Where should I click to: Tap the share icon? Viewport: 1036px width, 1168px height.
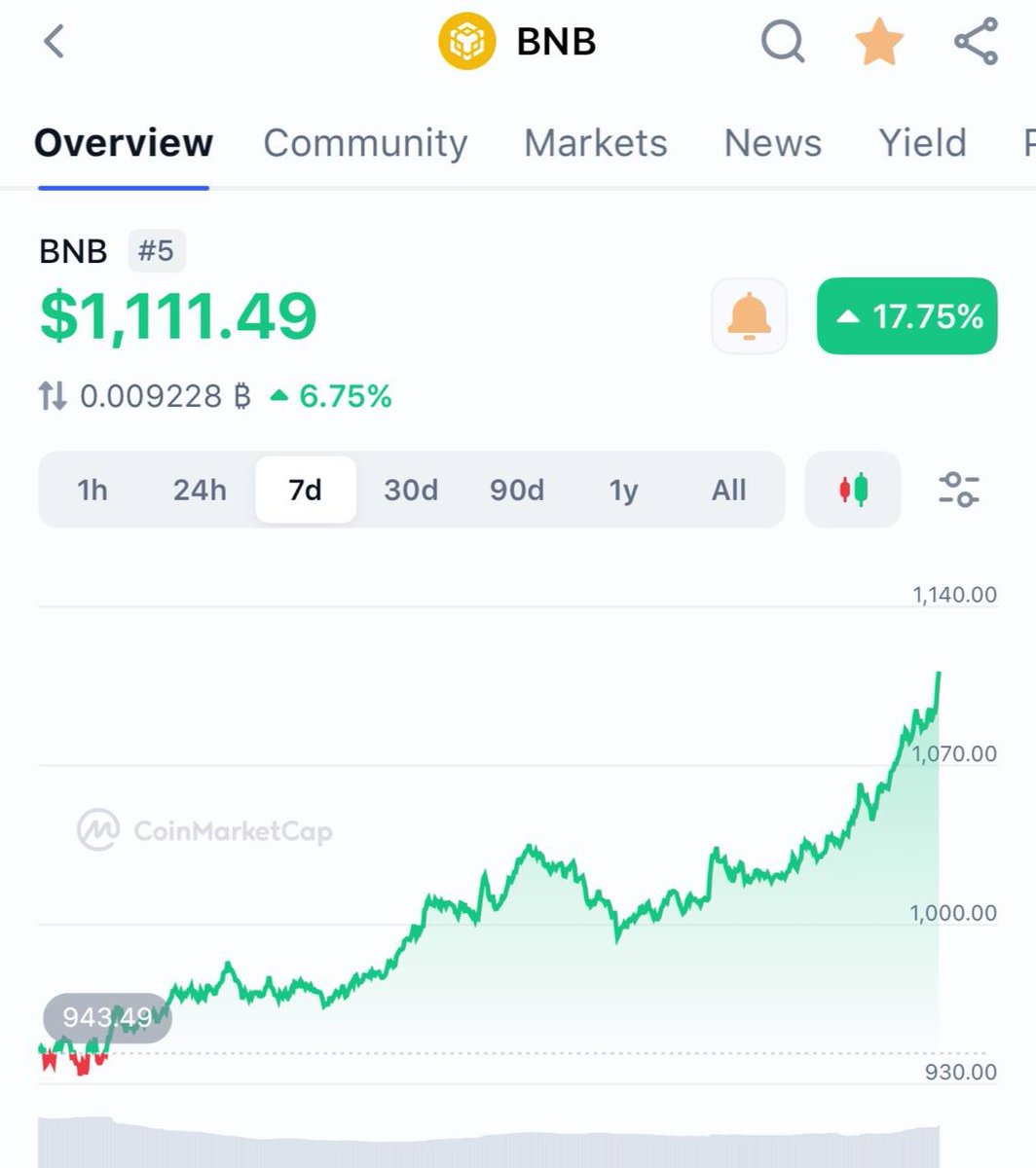tap(975, 42)
